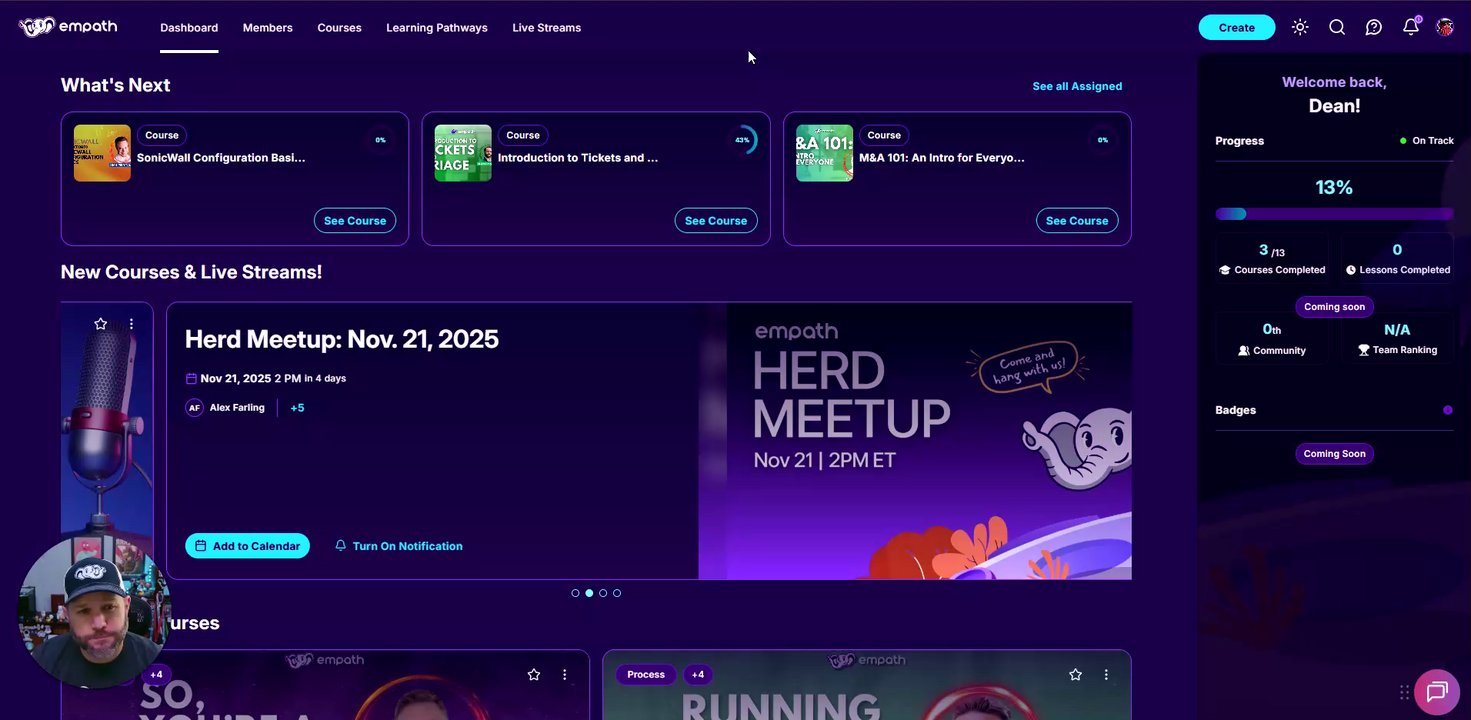Image resolution: width=1471 pixels, height=720 pixels.
Task: Open the Courses tab
Action: [339, 28]
